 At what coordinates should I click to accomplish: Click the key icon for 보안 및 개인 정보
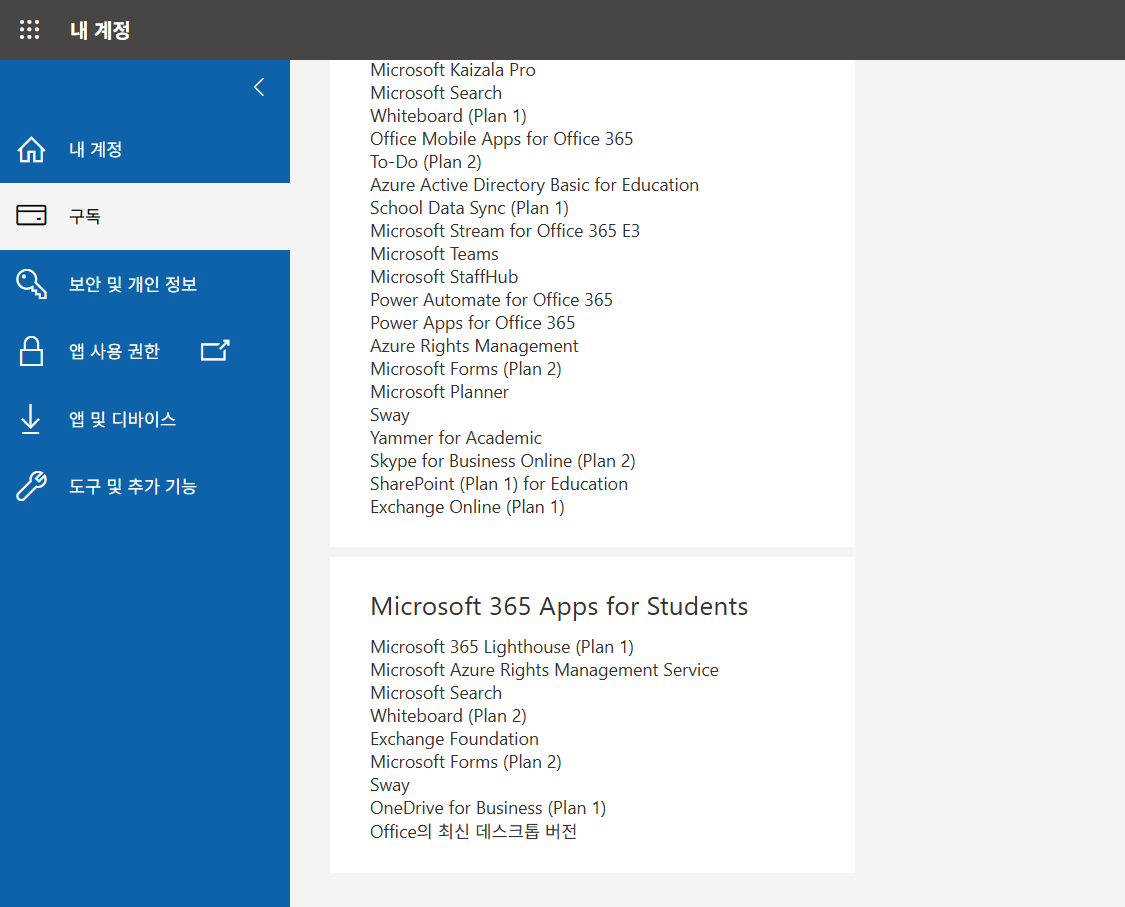31,283
